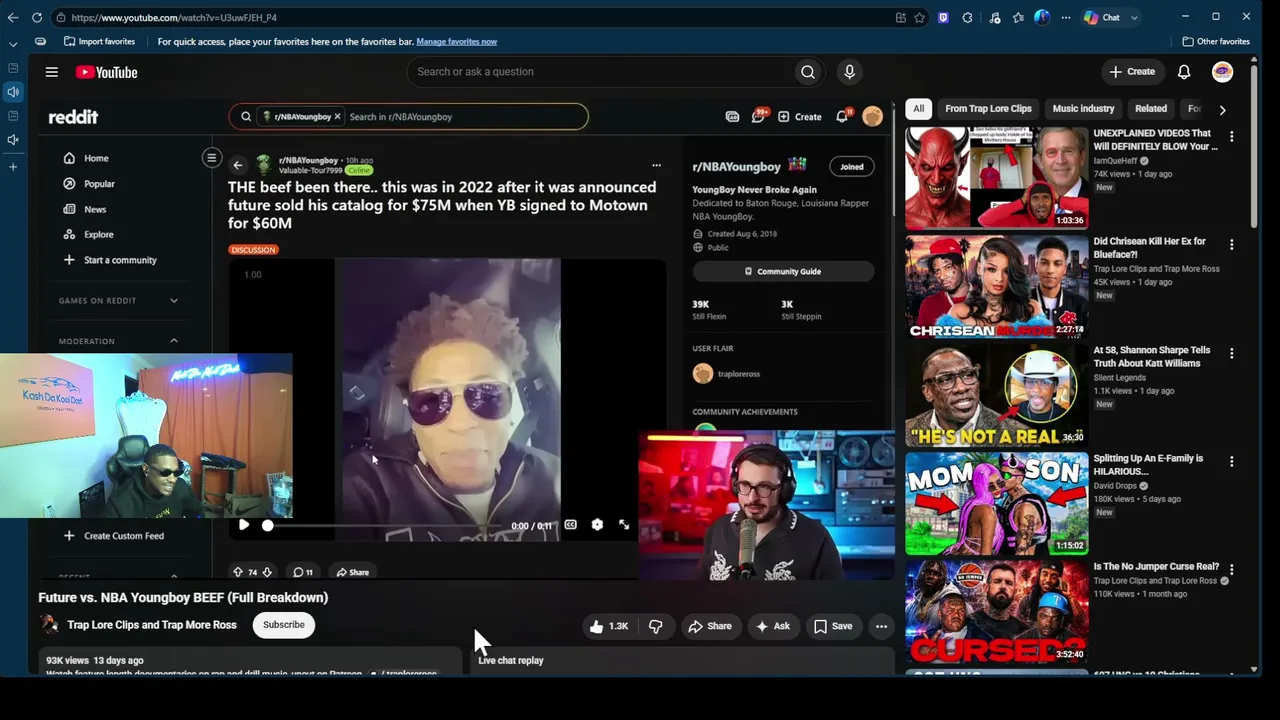Open the YouTube hamburger guide menu
Screen dimensions: 1280x720
(x=51, y=72)
